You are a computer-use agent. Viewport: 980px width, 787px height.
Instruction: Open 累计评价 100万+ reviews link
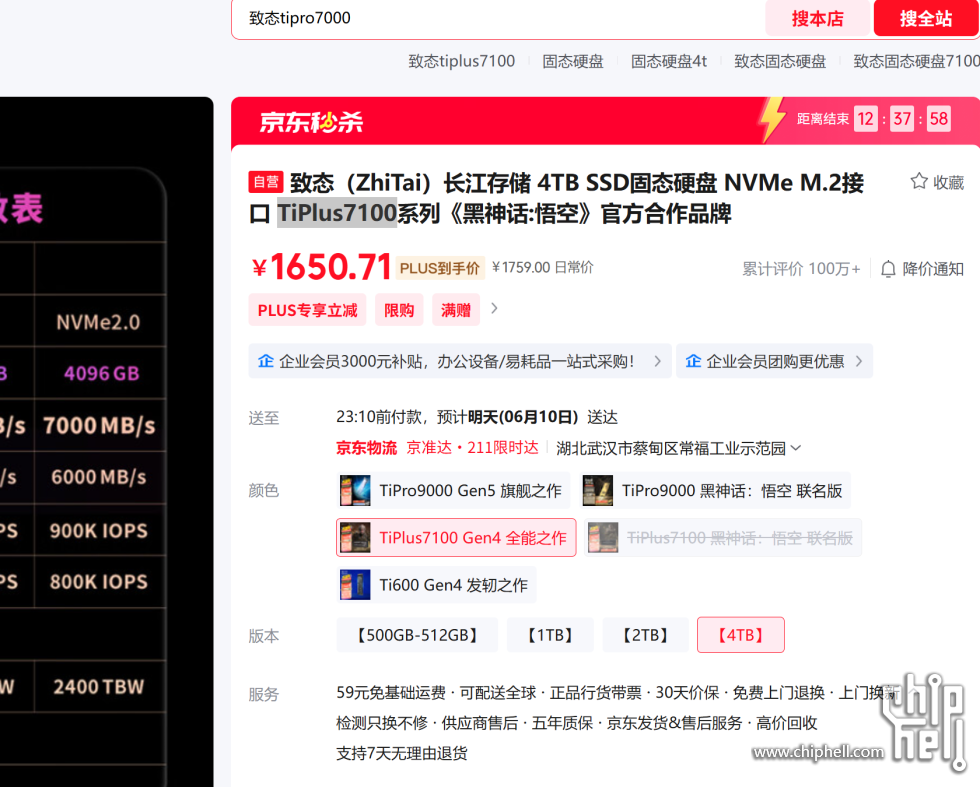coord(801,269)
